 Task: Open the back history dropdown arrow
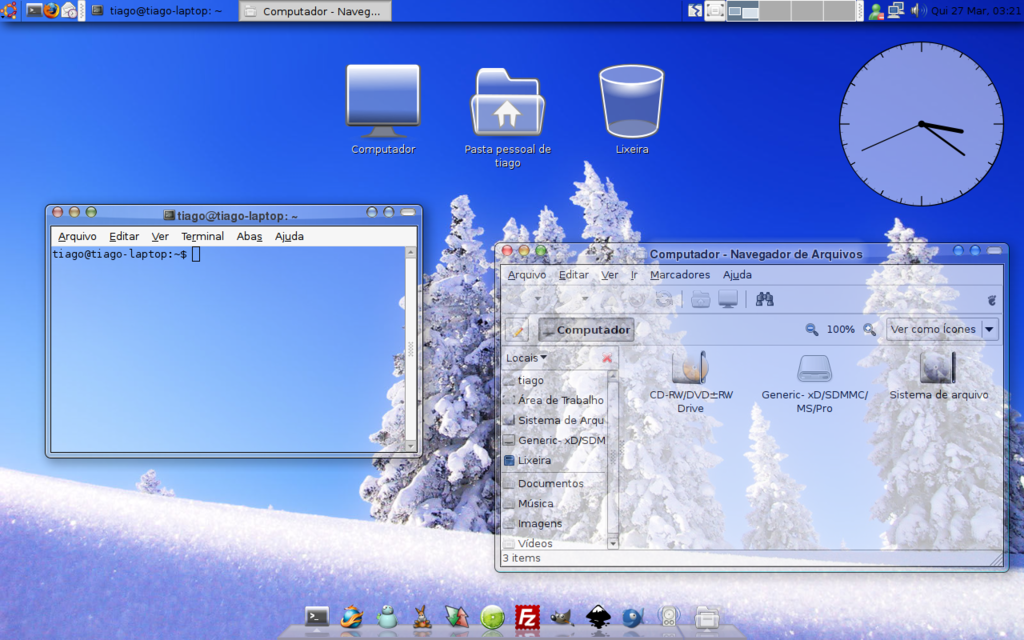[537, 299]
